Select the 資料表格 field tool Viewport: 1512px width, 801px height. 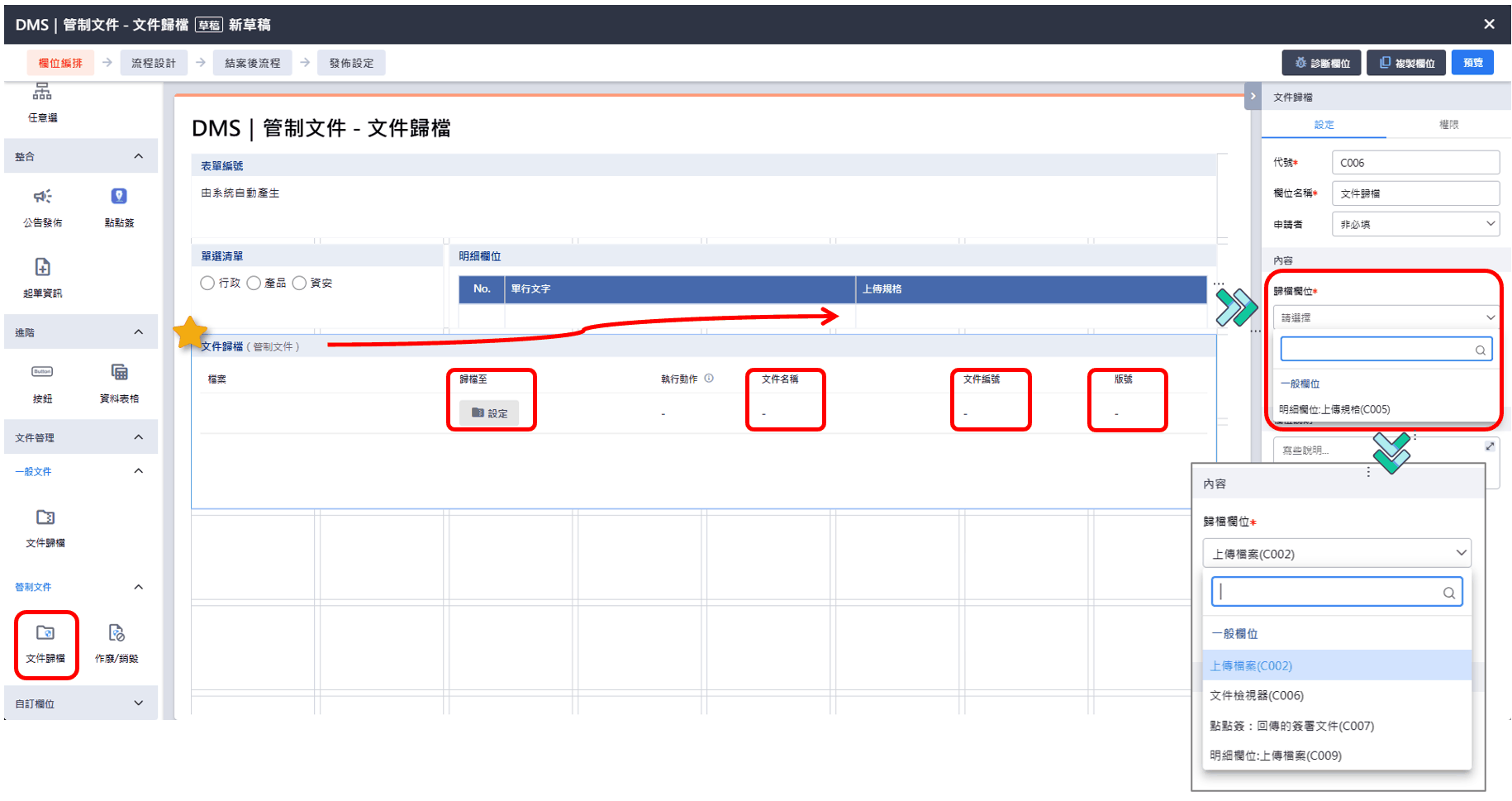118,384
